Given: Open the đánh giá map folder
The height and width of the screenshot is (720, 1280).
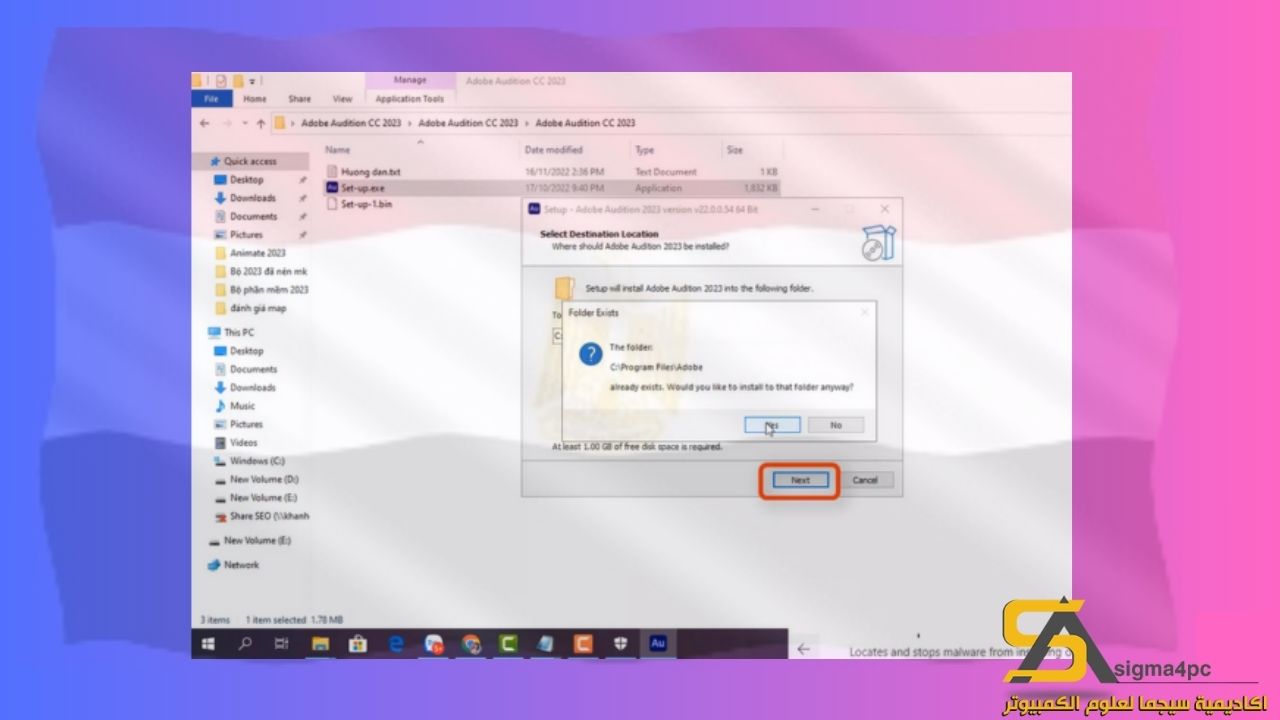Looking at the screenshot, I should pos(258,308).
